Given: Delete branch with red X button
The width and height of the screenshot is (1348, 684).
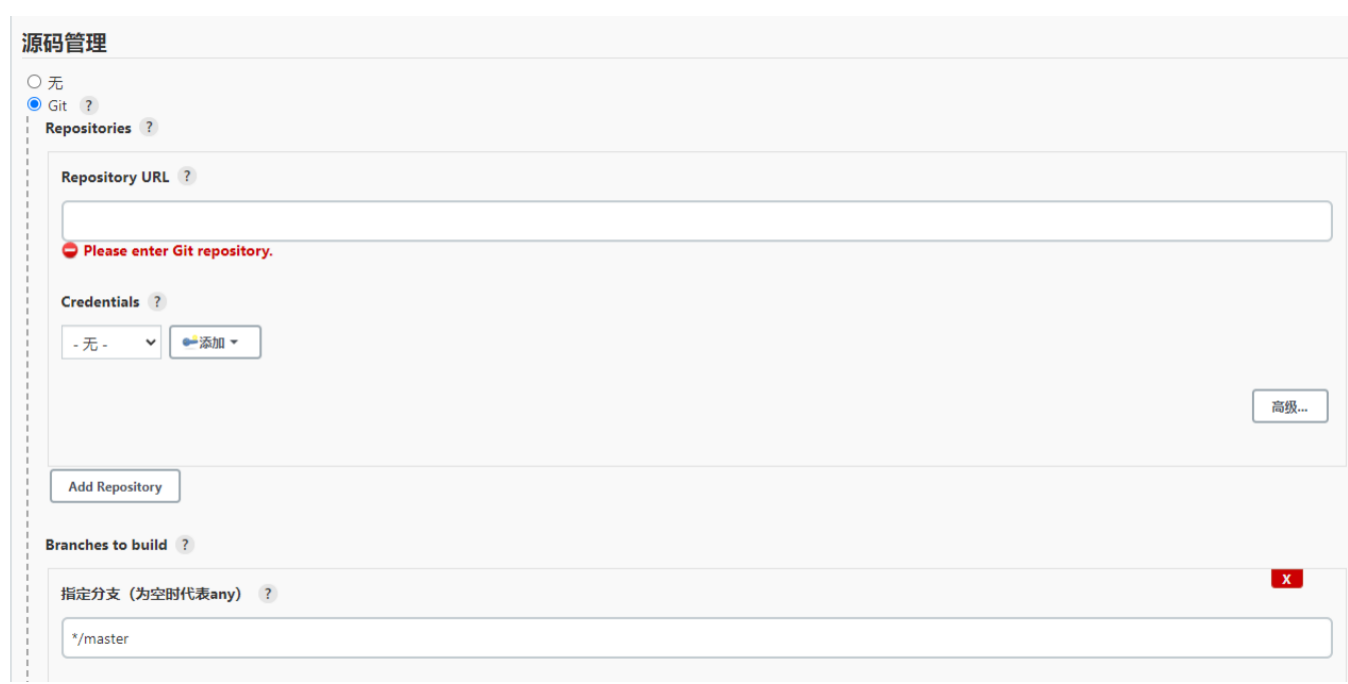Looking at the screenshot, I should [1287, 579].
